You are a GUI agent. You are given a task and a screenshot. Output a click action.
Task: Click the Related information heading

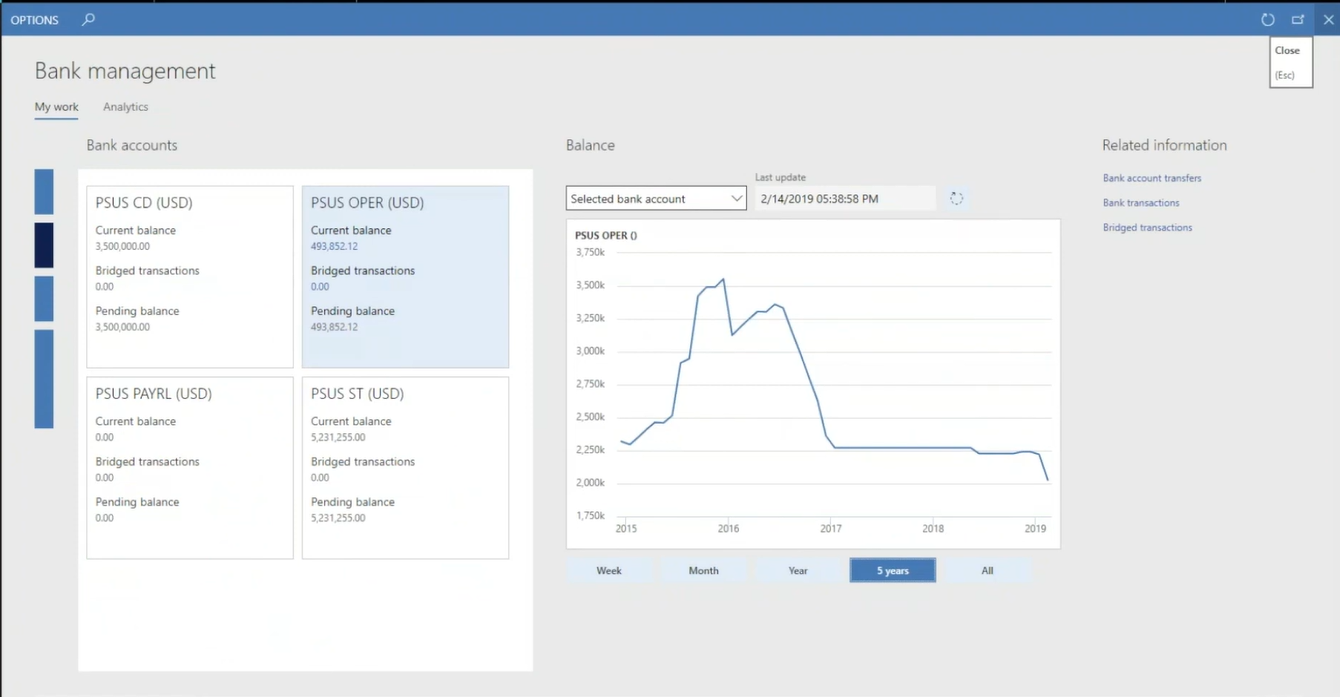coord(1164,145)
